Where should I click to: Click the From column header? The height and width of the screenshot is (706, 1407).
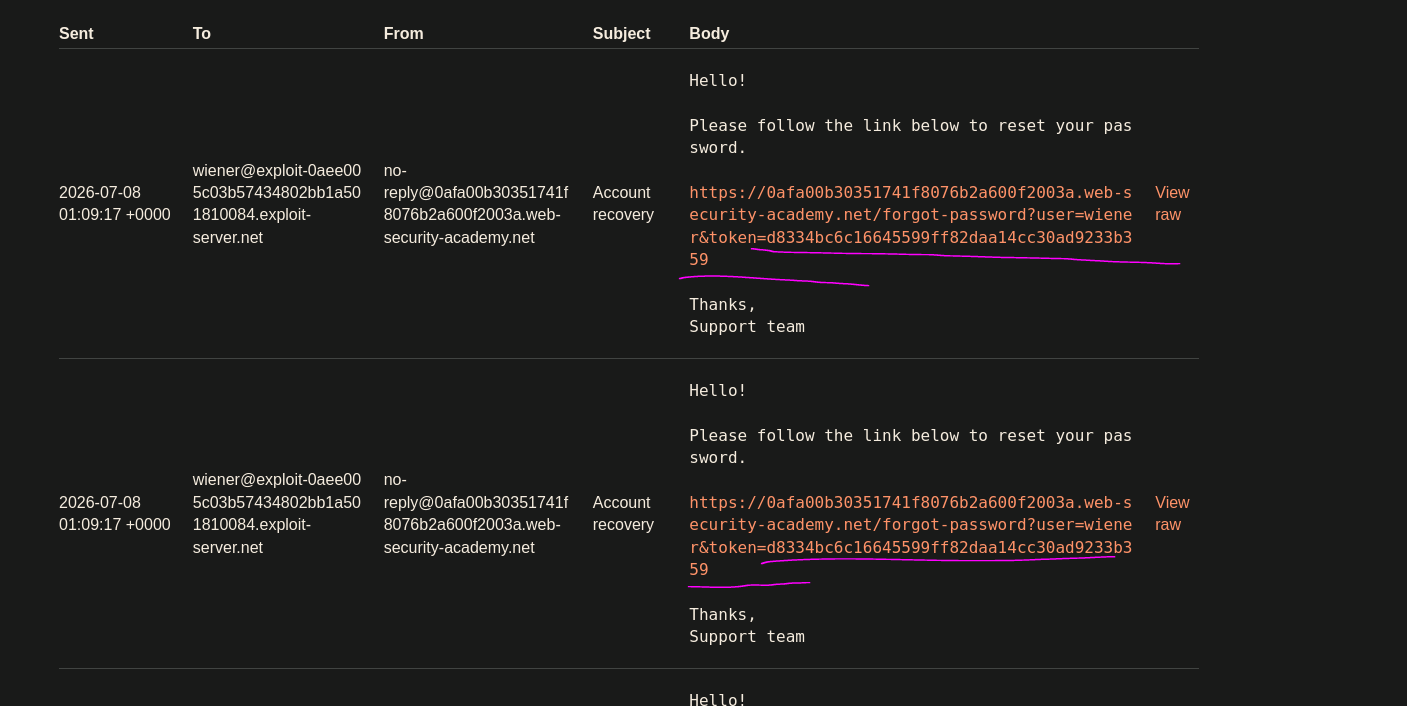pos(404,34)
